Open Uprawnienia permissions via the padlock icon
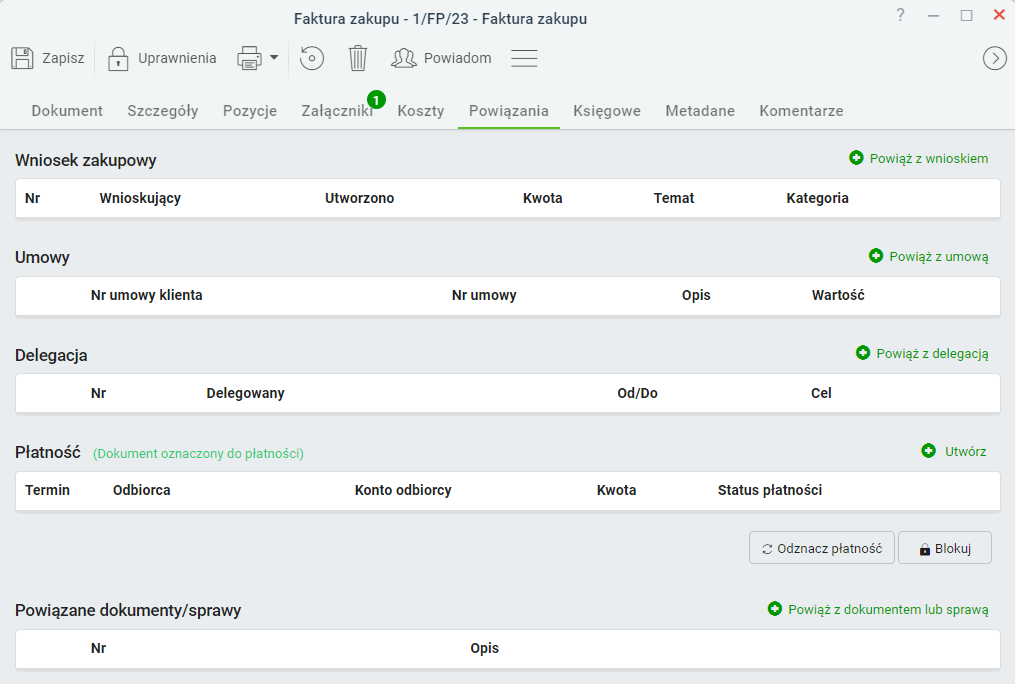The width and height of the screenshot is (1015, 684). (118, 58)
